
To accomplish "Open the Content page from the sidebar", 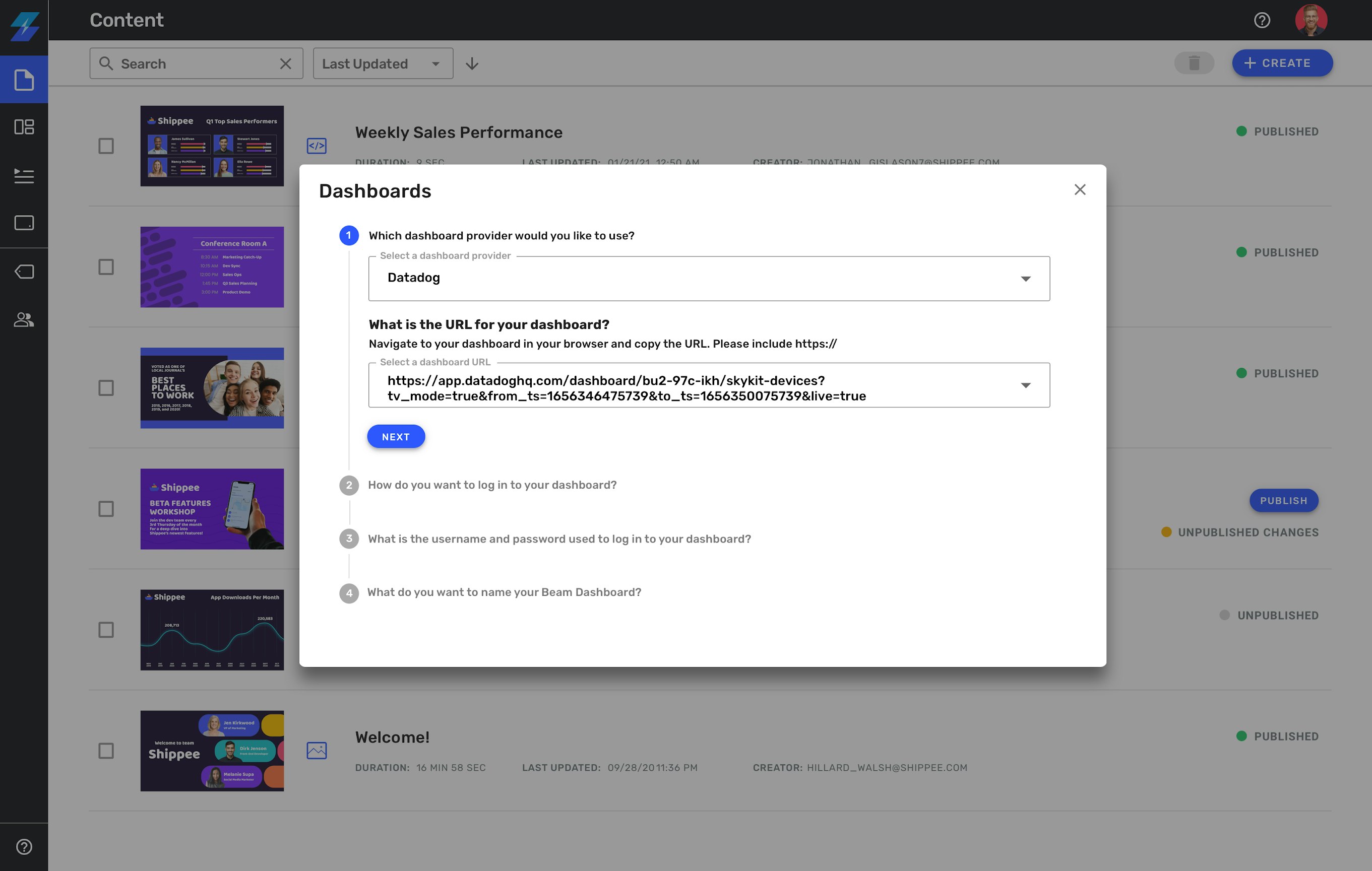I will click(x=24, y=80).
